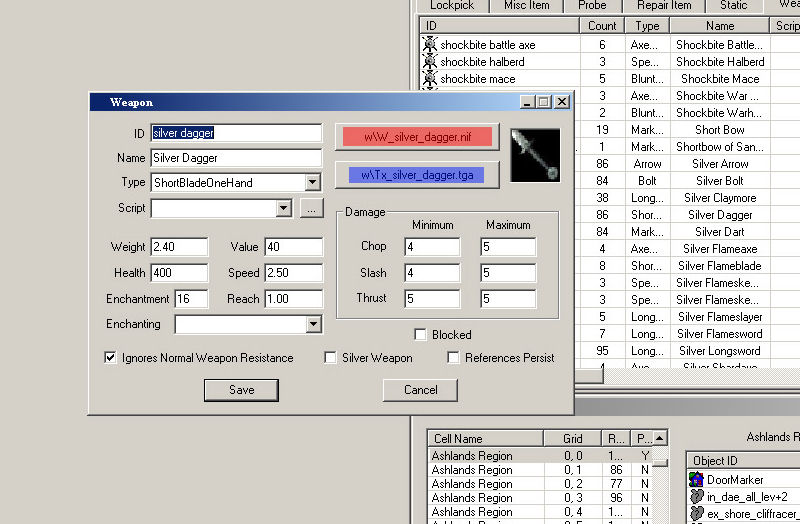Click the red W_silver_dagger.nif model button
The width and height of the screenshot is (800, 524).
pos(413,136)
